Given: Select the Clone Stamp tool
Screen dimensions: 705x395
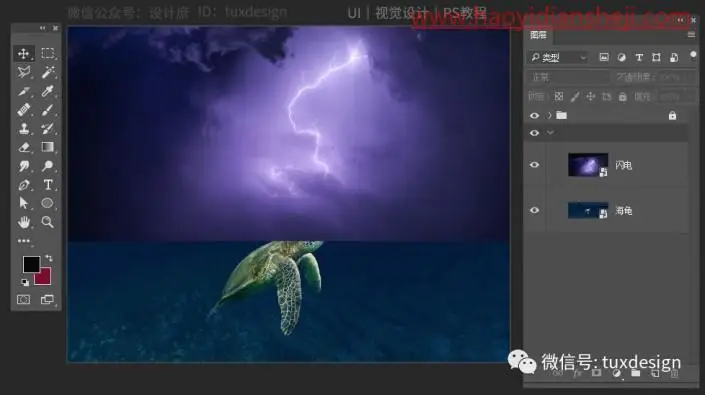Looking at the screenshot, I should (x=23, y=129).
